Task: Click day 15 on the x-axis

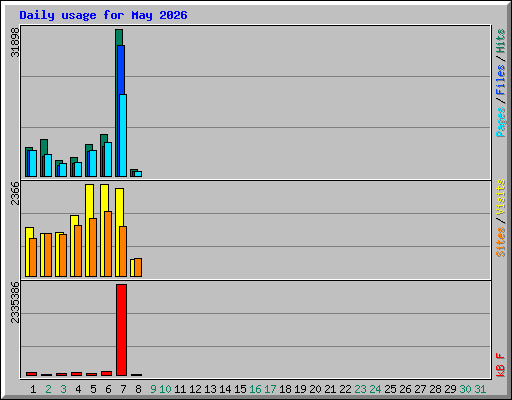Action: coord(240,389)
